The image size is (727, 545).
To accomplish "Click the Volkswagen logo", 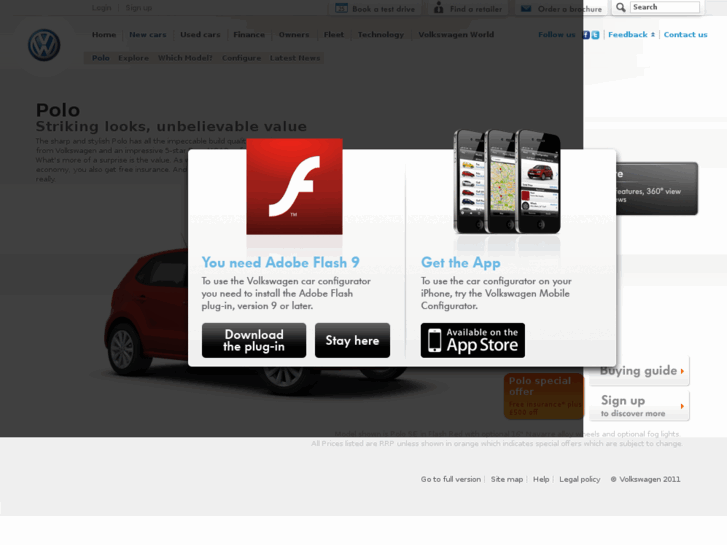I will [x=44, y=45].
